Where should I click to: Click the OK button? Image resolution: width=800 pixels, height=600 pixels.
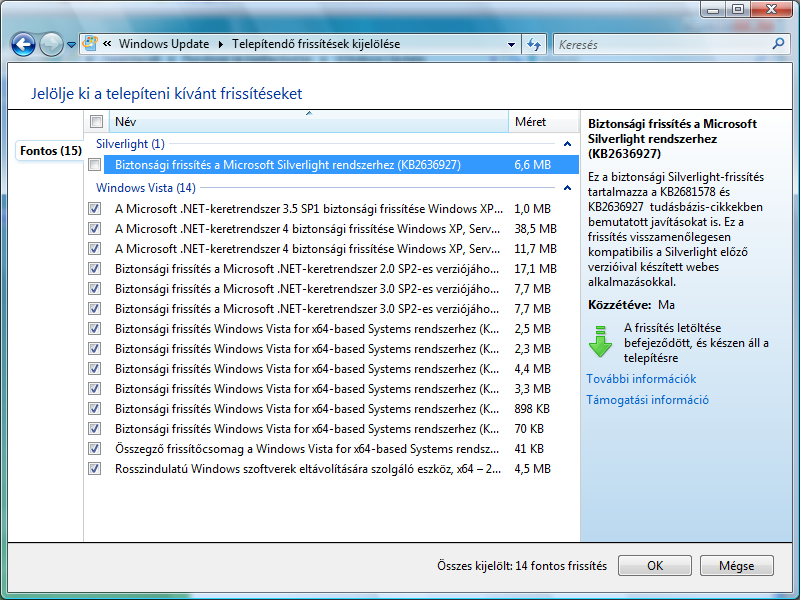[655, 565]
